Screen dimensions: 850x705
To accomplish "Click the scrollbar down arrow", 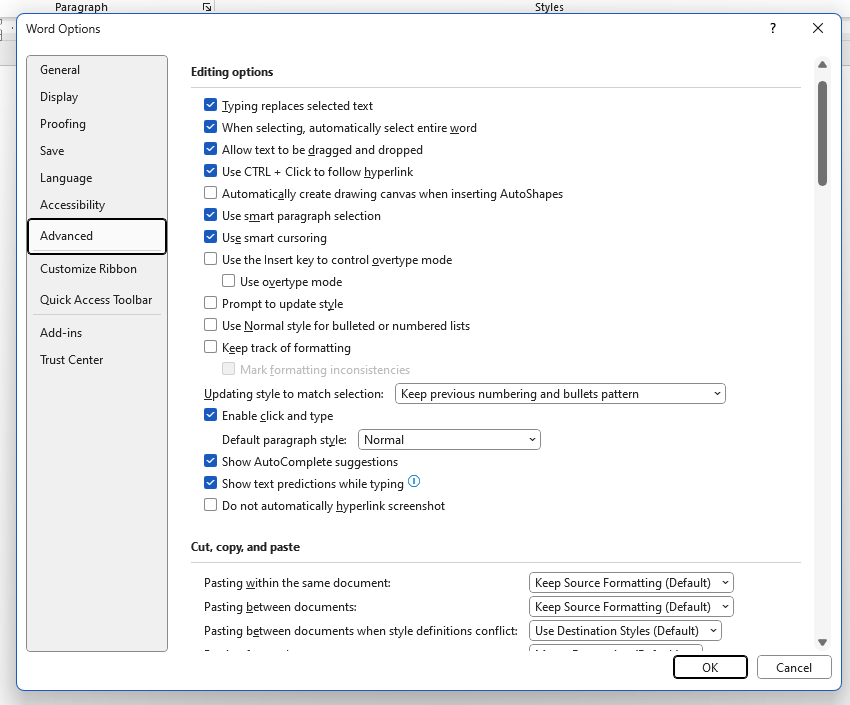I will coord(822,642).
